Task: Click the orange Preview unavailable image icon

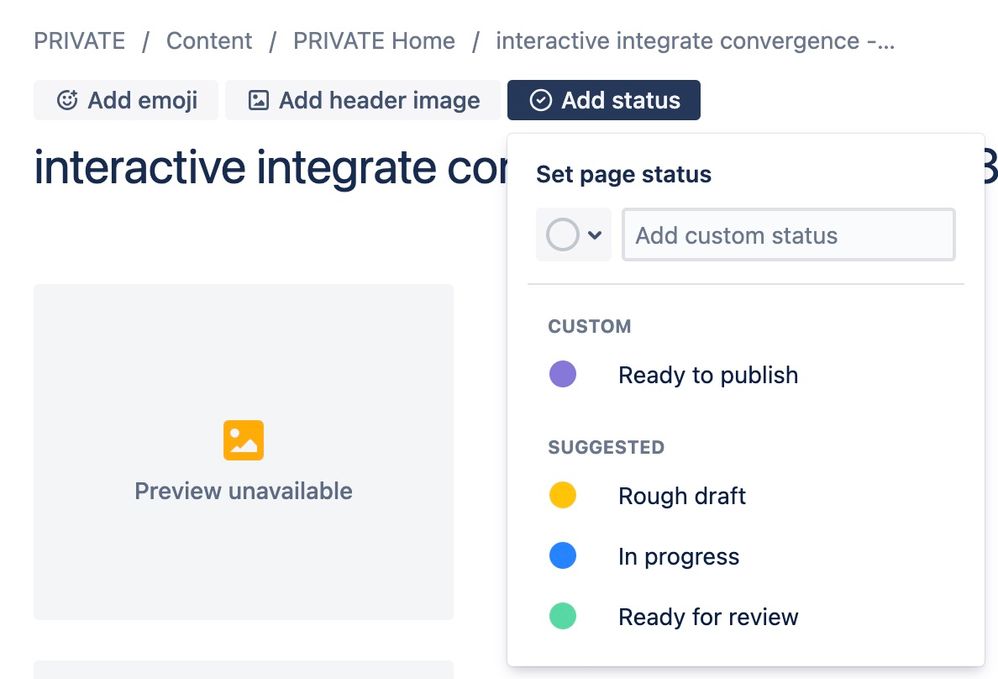Action: click(x=243, y=440)
